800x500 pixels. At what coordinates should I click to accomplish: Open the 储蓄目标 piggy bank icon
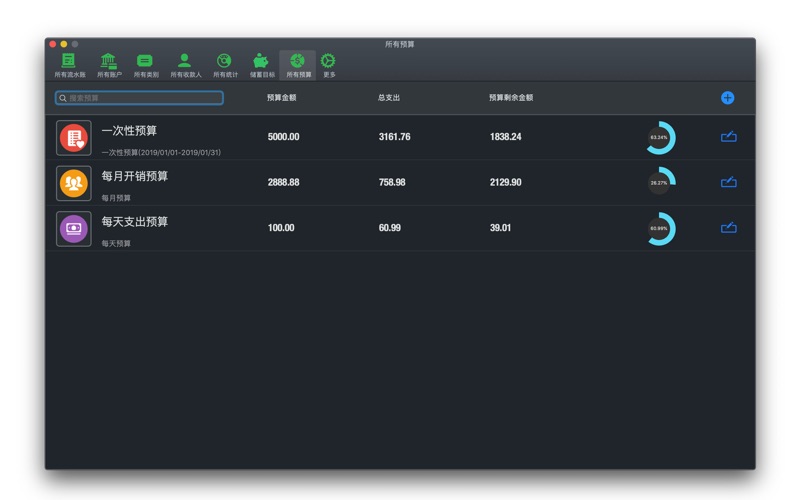(x=262, y=64)
